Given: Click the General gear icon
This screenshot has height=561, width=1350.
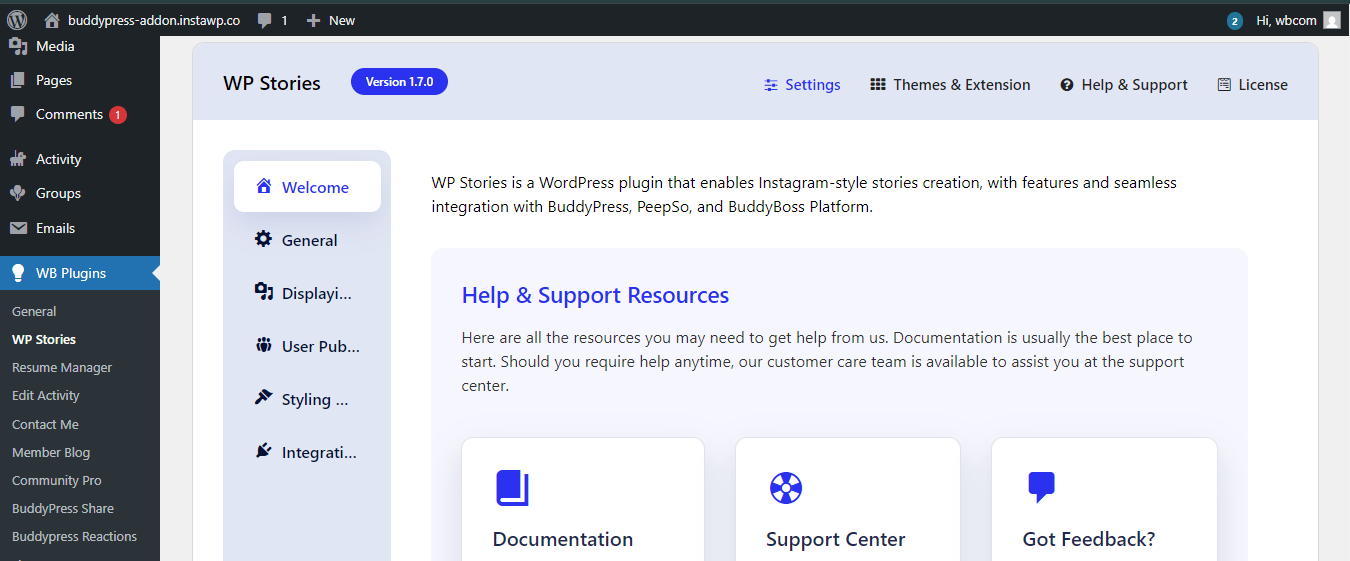Looking at the screenshot, I should pyautogui.click(x=263, y=239).
